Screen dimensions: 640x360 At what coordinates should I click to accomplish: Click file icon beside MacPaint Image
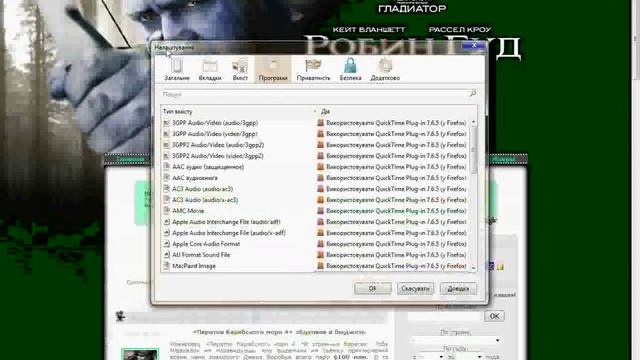pyautogui.click(x=167, y=266)
